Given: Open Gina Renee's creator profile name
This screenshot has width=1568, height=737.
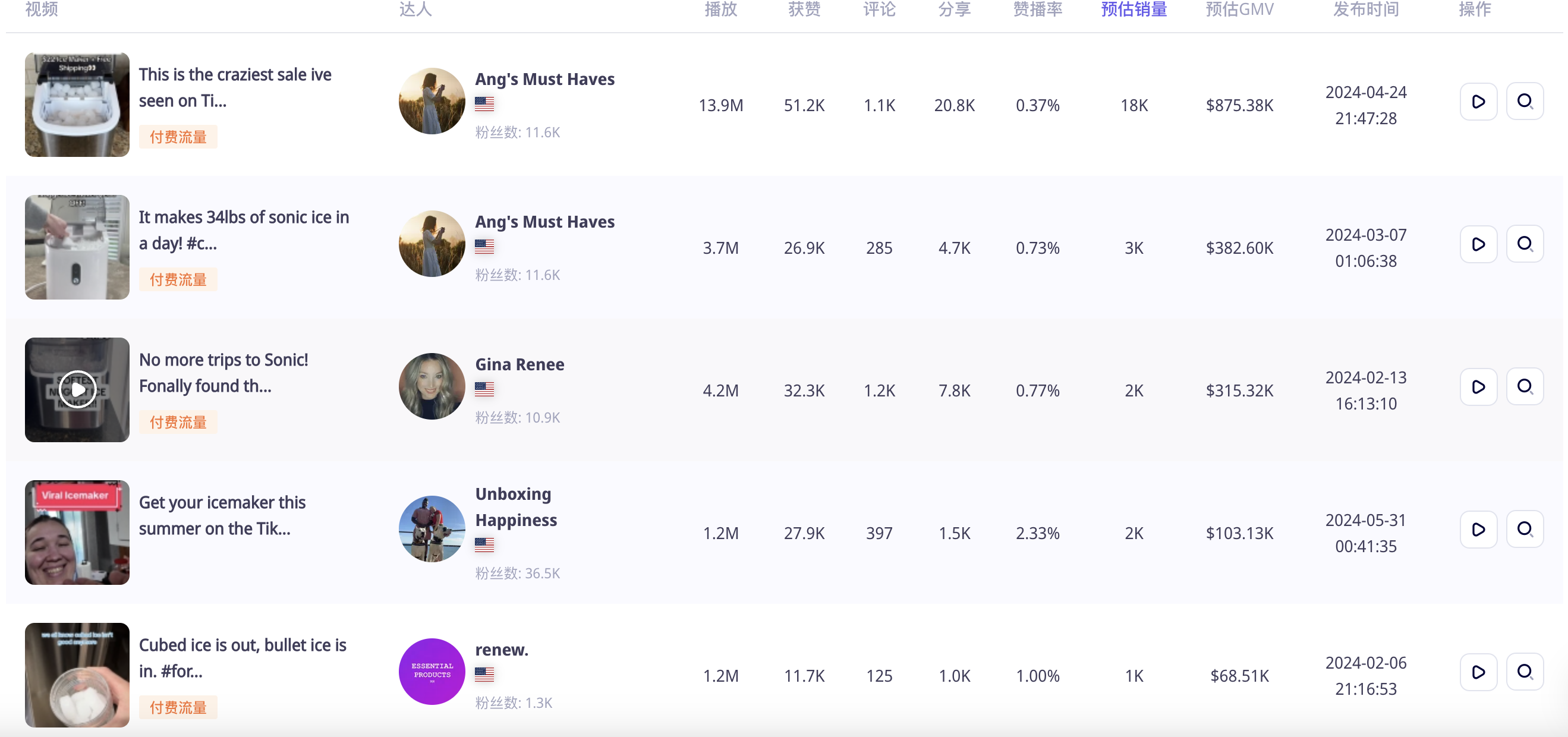Looking at the screenshot, I should click(519, 364).
